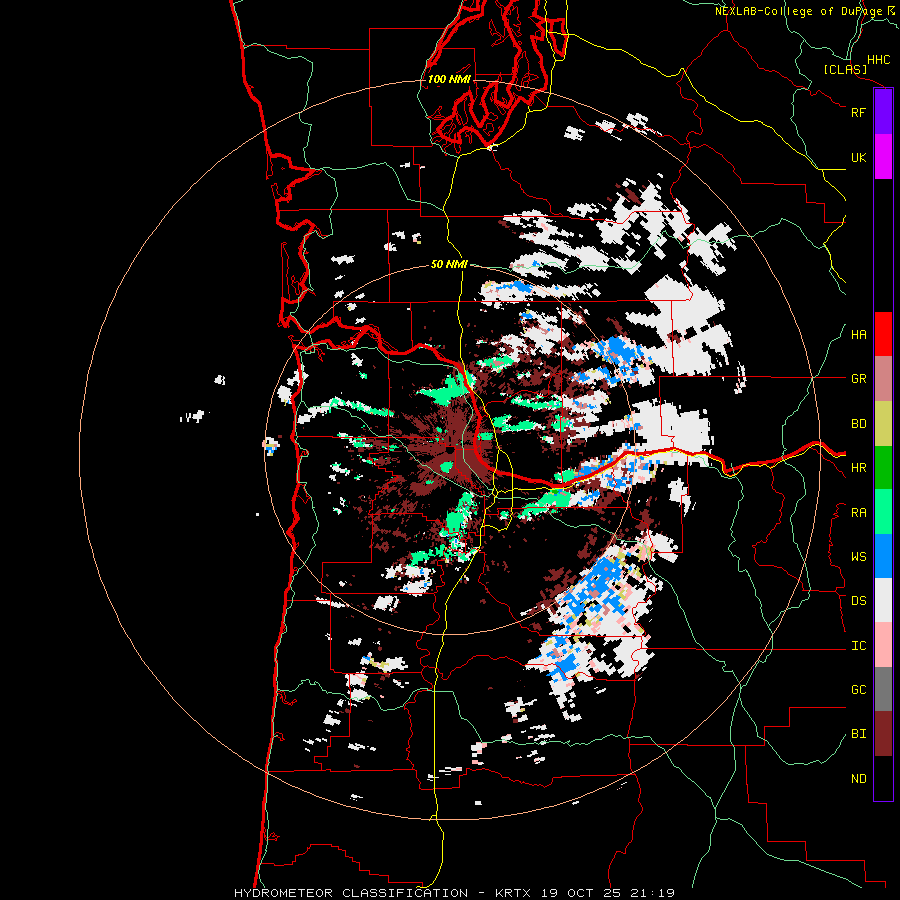This screenshot has width=900, height=900.
Task: Click the UK legend label
Action: point(858,157)
